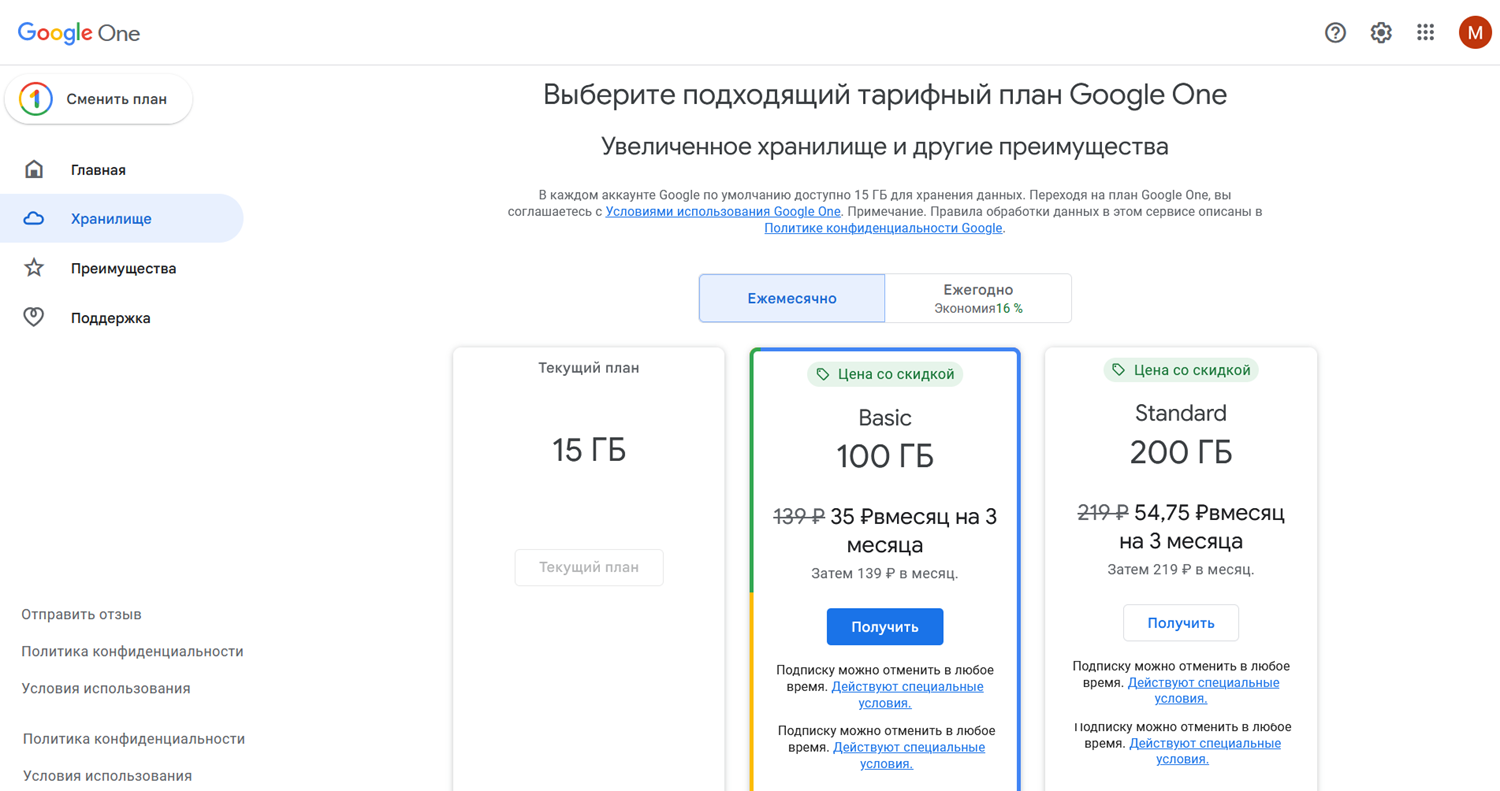This screenshot has height=791, width=1500.
Task: Click Получить on the Standard 200 ГБ plan
Action: (1181, 623)
